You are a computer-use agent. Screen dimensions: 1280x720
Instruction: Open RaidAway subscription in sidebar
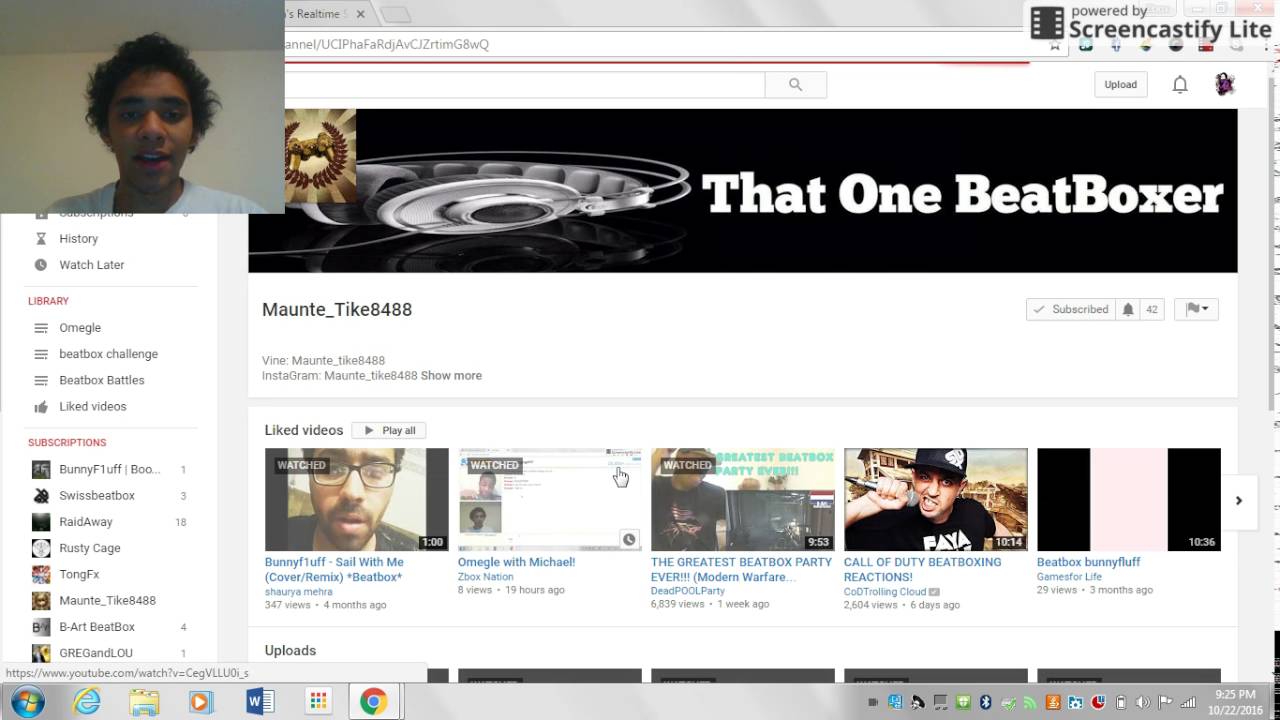coord(85,522)
